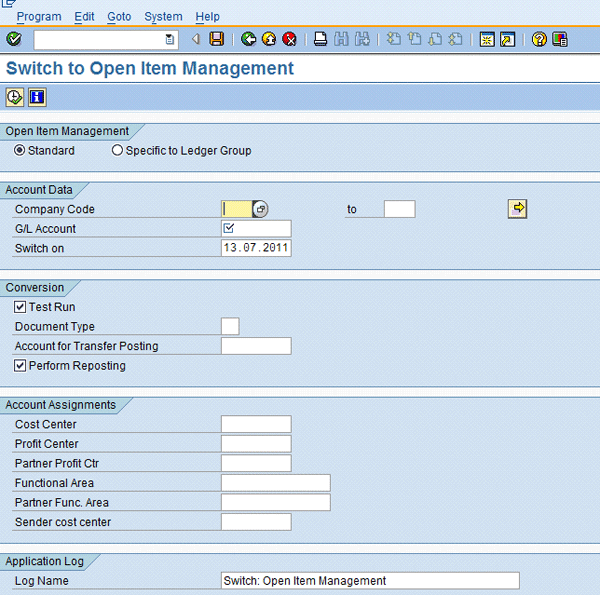This screenshot has width=600, height=595.
Task: Click the Cost Center input field
Action: click(256, 424)
